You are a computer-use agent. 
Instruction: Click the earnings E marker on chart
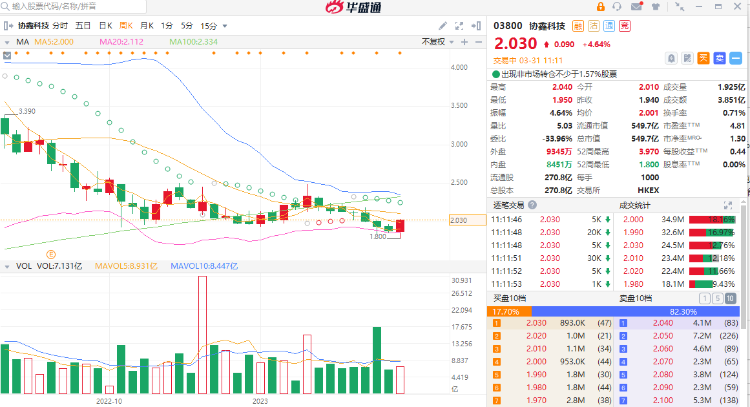51,254
